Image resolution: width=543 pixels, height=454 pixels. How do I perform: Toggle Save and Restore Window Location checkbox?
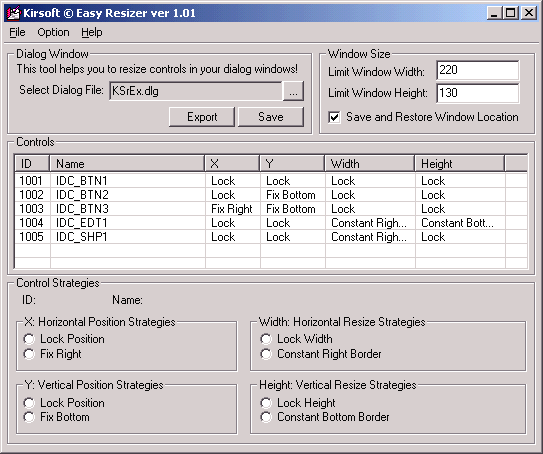[x=334, y=117]
